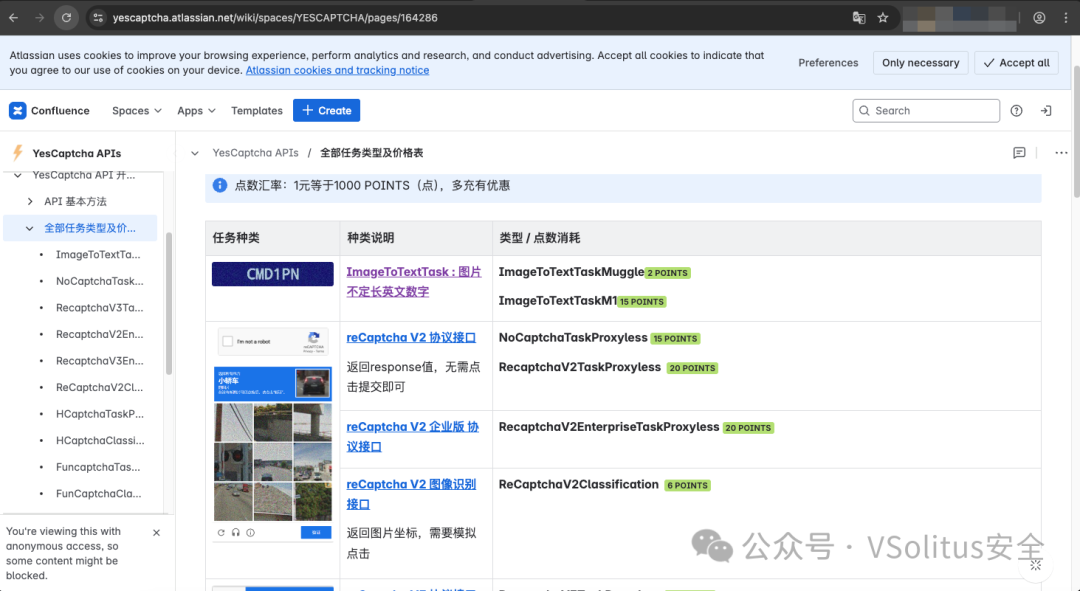This screenshot has height=591, width=1080.
Task: Bookmark this page with star icon
Action: click(883, 18)
